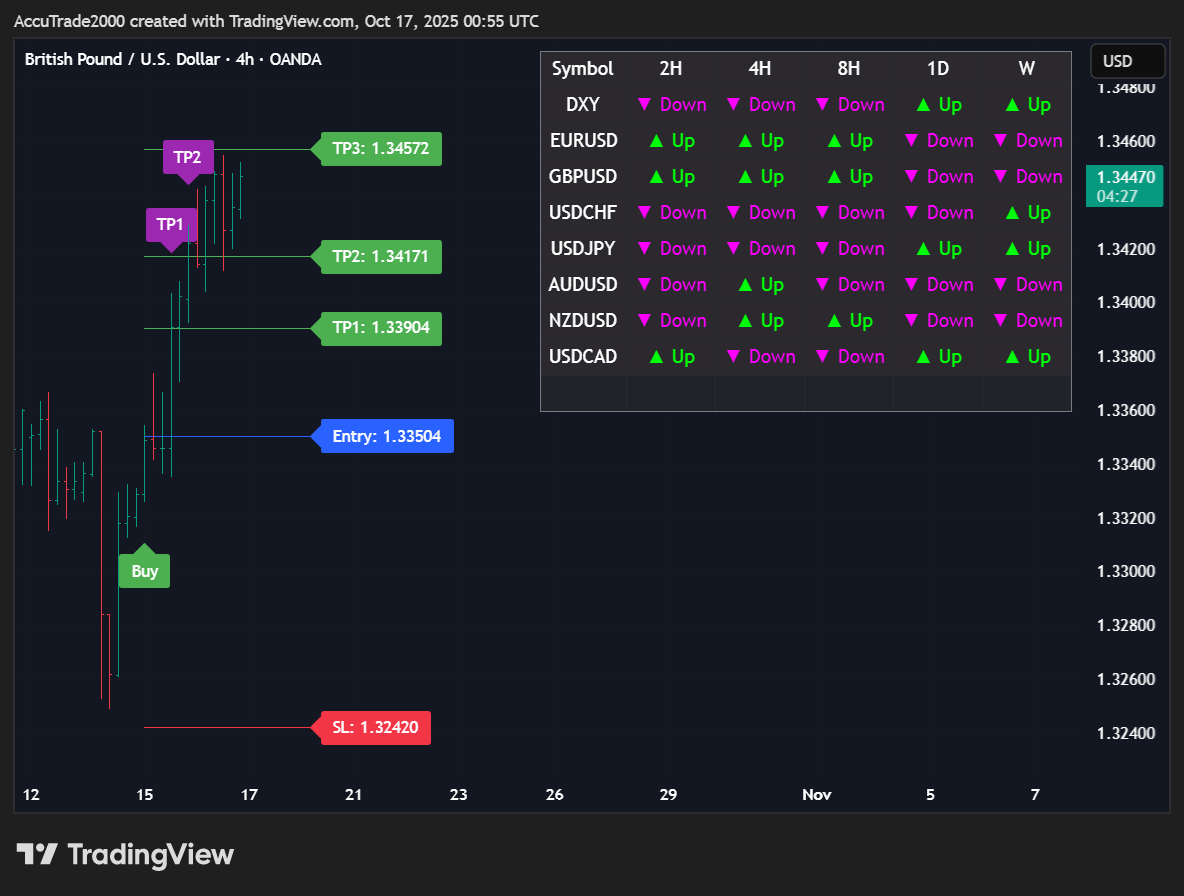Click the British Pound / U.S. Dollar title

coord(122,59)
